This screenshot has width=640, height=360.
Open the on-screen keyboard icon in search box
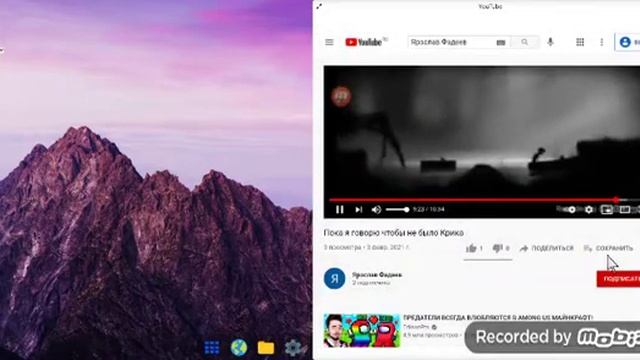(501, 42)
